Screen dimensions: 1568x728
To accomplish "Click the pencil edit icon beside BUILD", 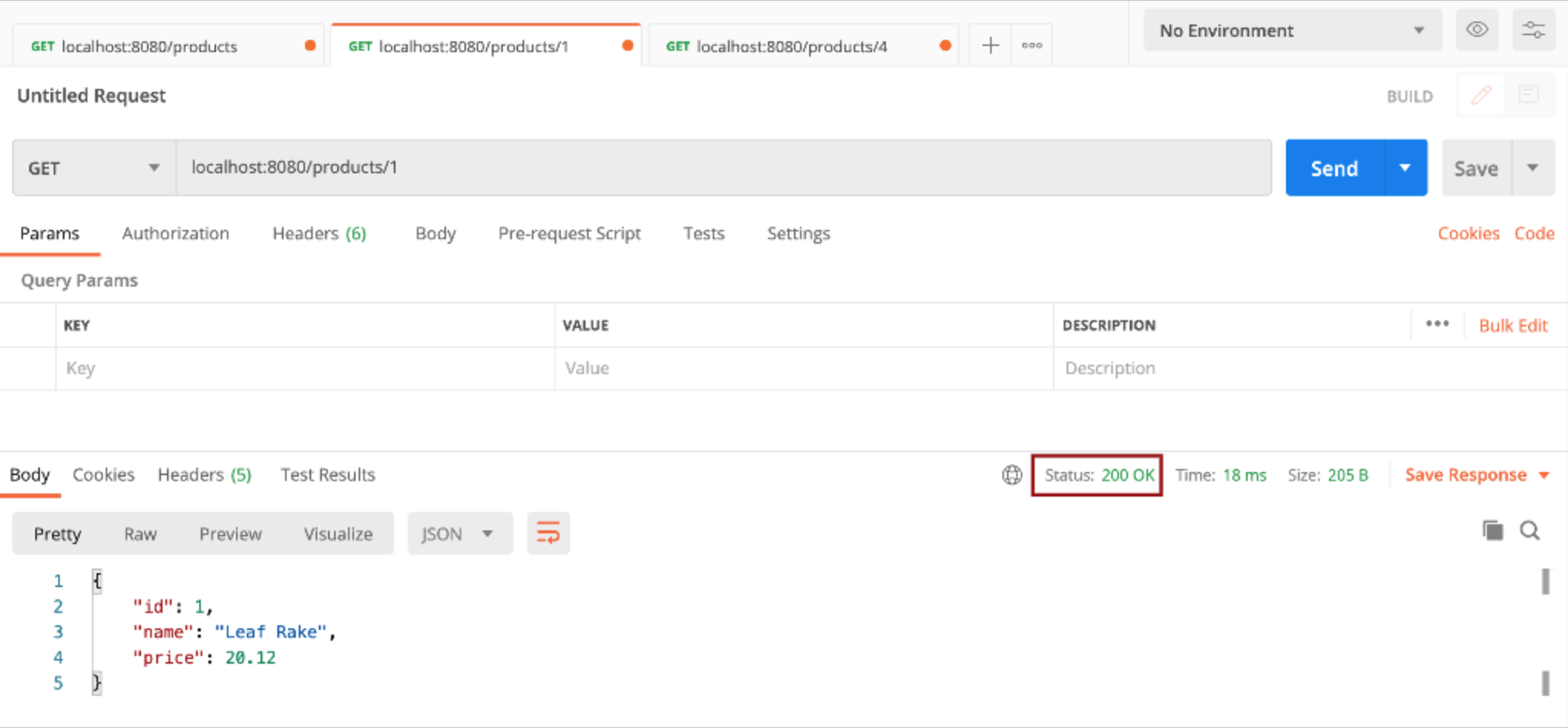I will (1481, 95).
